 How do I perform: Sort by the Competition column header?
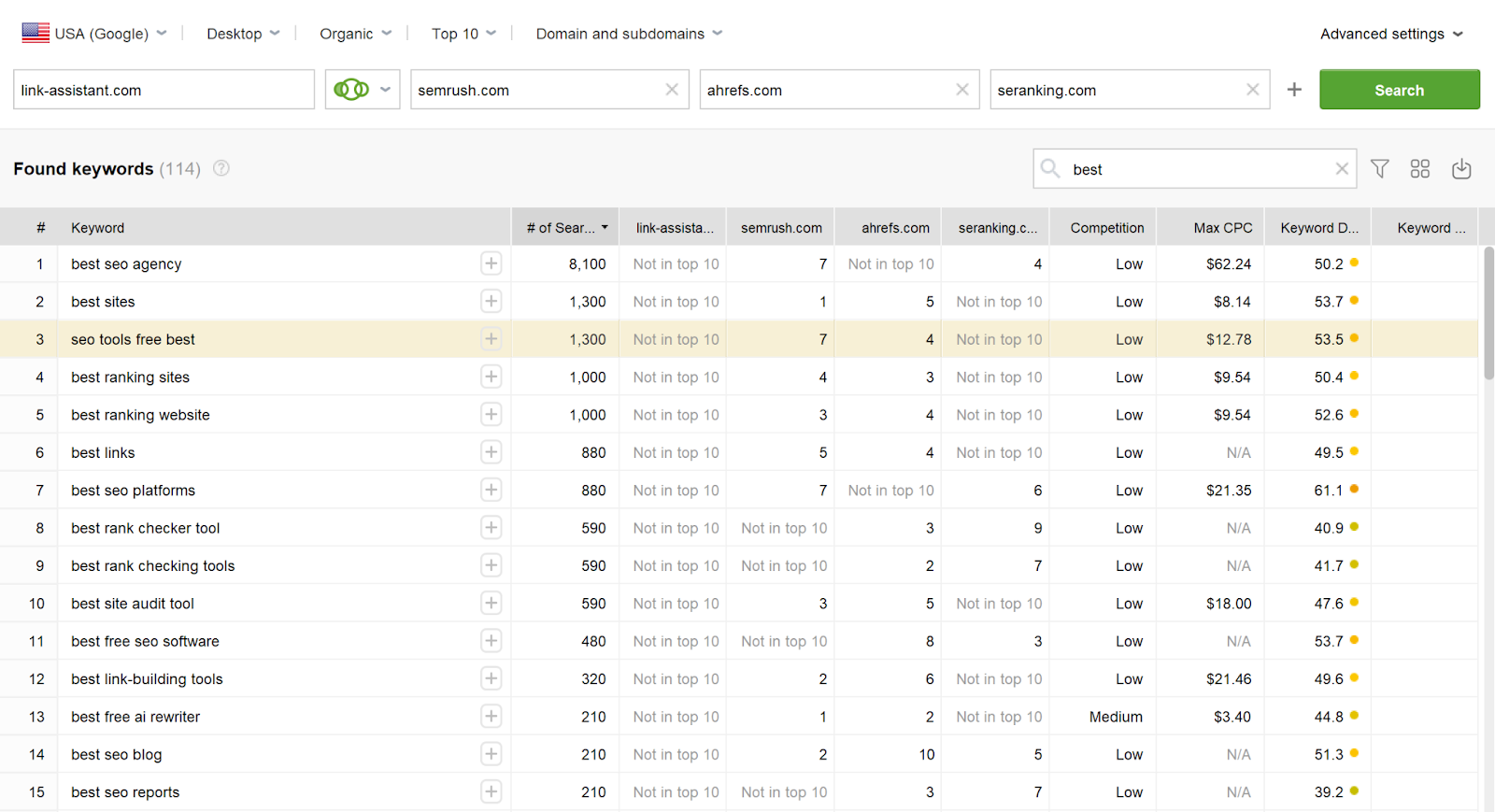tap(1106, 228)
